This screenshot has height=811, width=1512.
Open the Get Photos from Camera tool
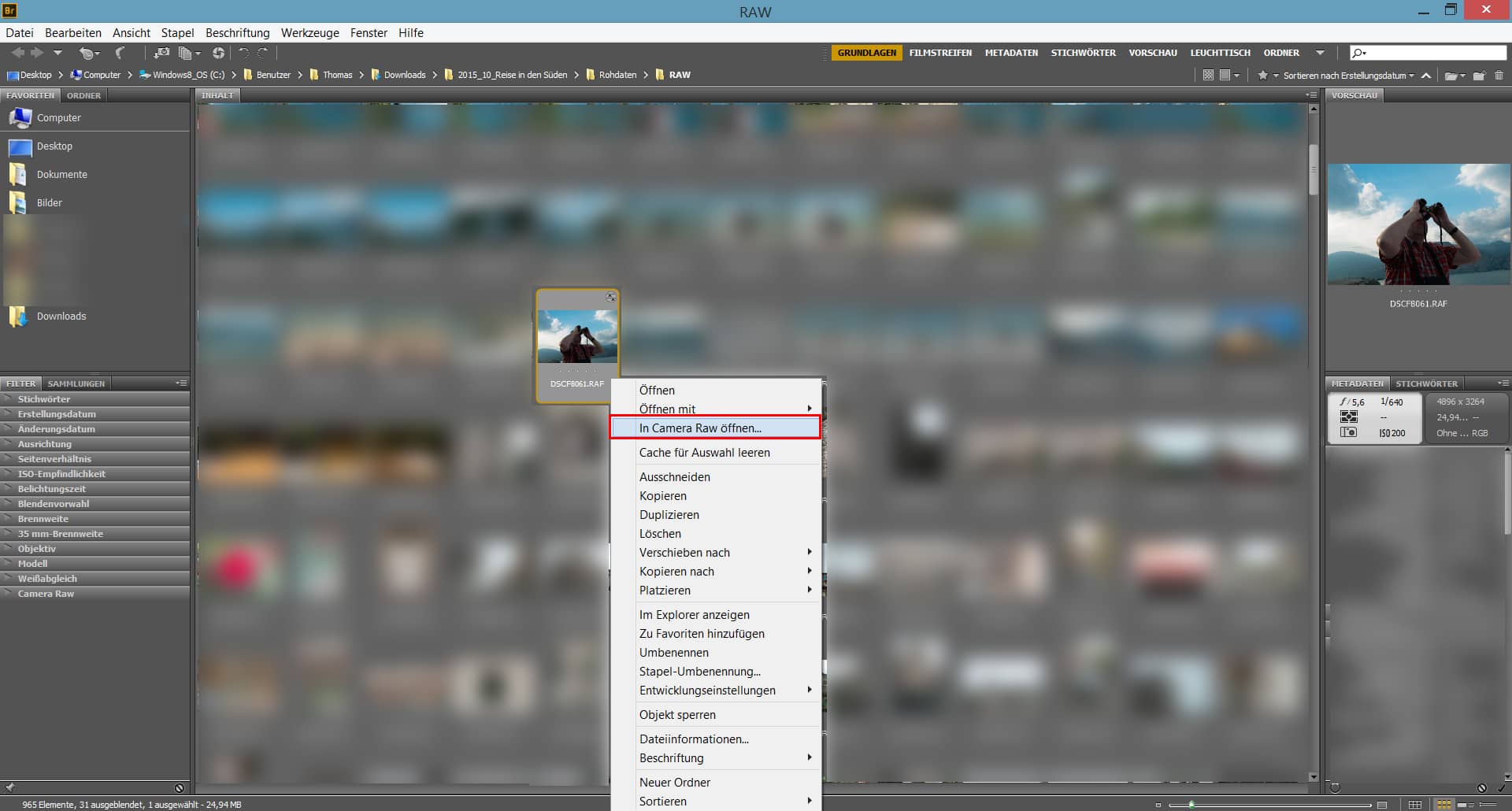tap(161, 53)
